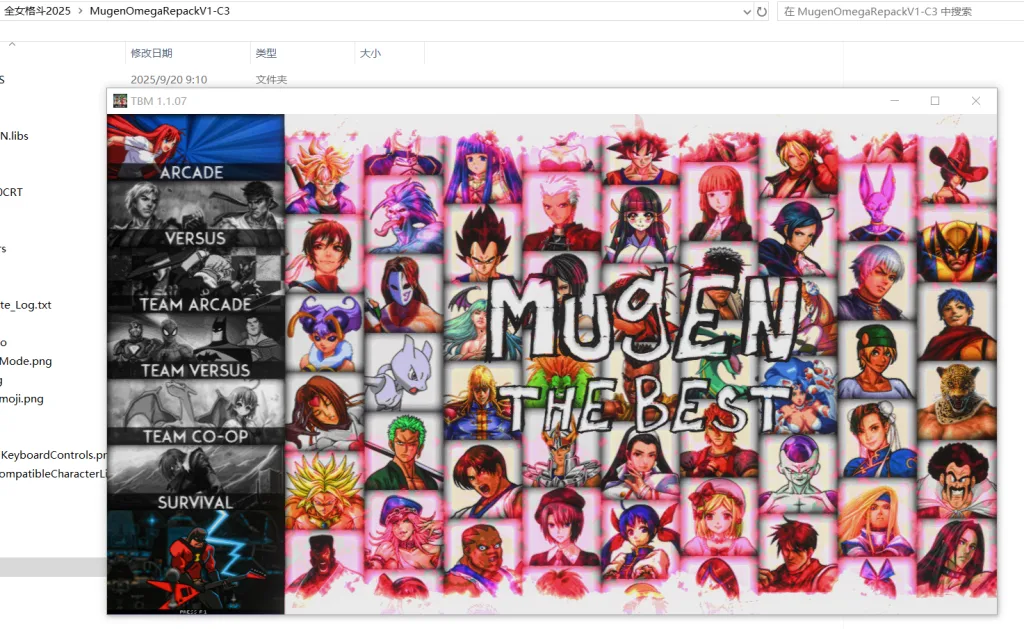Screen dimensions: 1024x629
Task: Navigate to 全女格斗2025 breadcrumb folder
Action: tap(37, 11)
